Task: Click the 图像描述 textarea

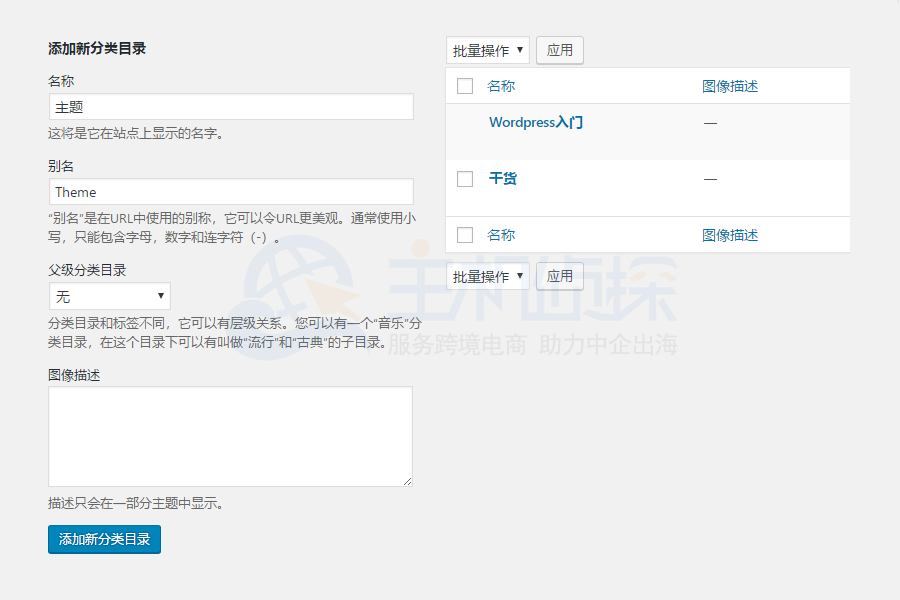Action: [x=230, y=436]
